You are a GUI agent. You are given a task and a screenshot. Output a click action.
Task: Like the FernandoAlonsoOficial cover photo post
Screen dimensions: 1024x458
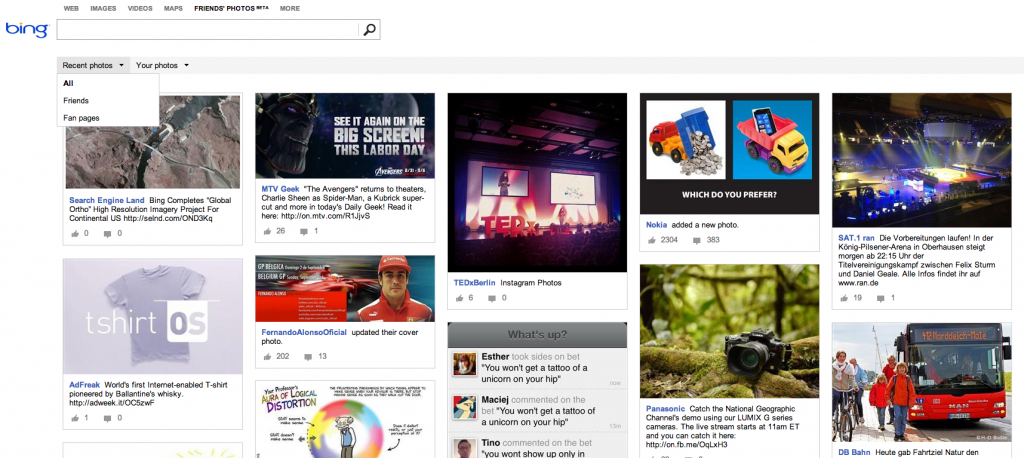pos(267,356)
